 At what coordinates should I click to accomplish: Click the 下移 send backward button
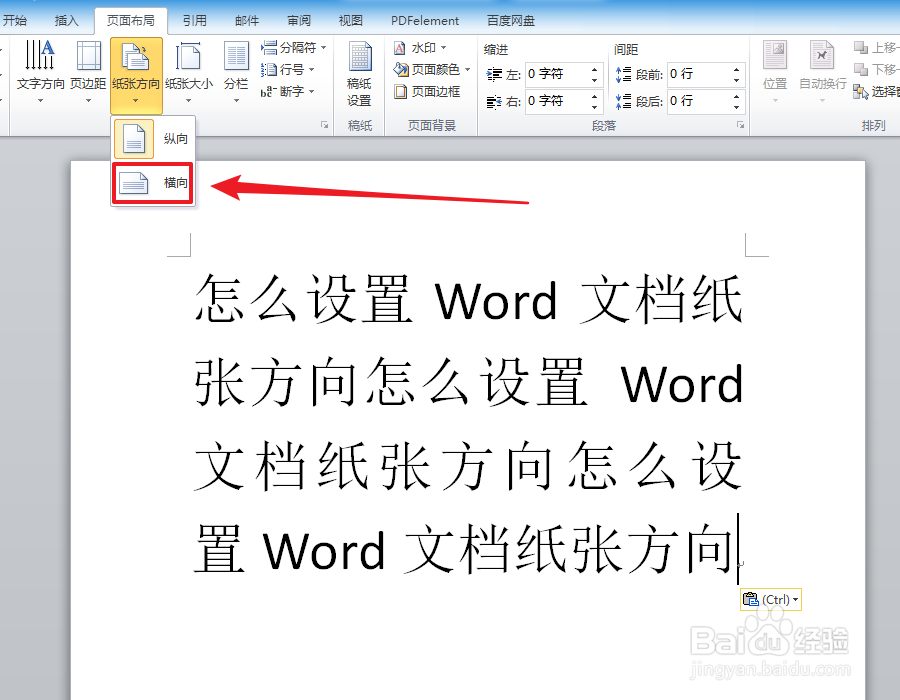pos(876,69)
